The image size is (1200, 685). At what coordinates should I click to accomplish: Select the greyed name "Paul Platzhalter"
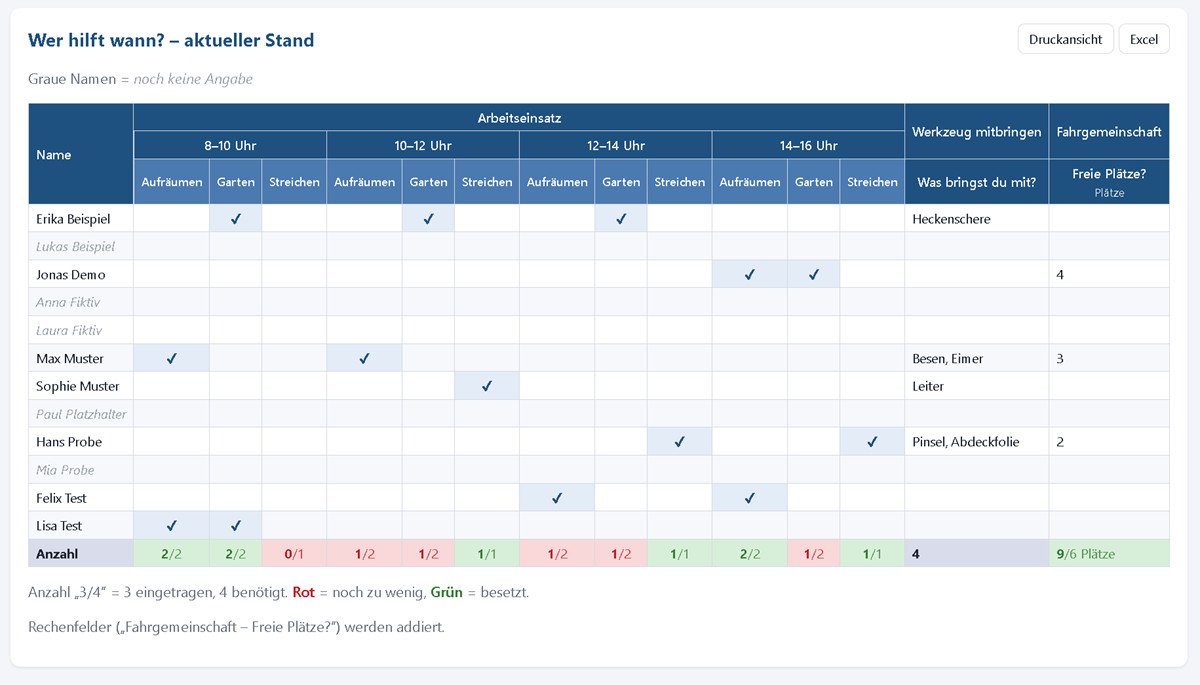coord(82,415)
